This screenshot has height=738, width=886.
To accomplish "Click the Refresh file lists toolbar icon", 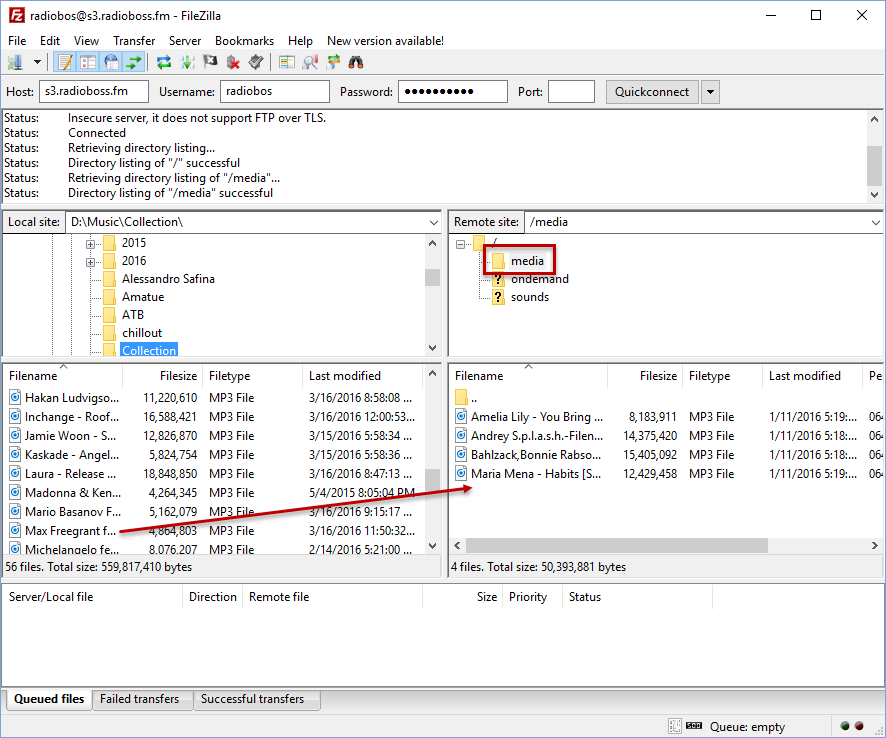I will (x=164, y=62).
